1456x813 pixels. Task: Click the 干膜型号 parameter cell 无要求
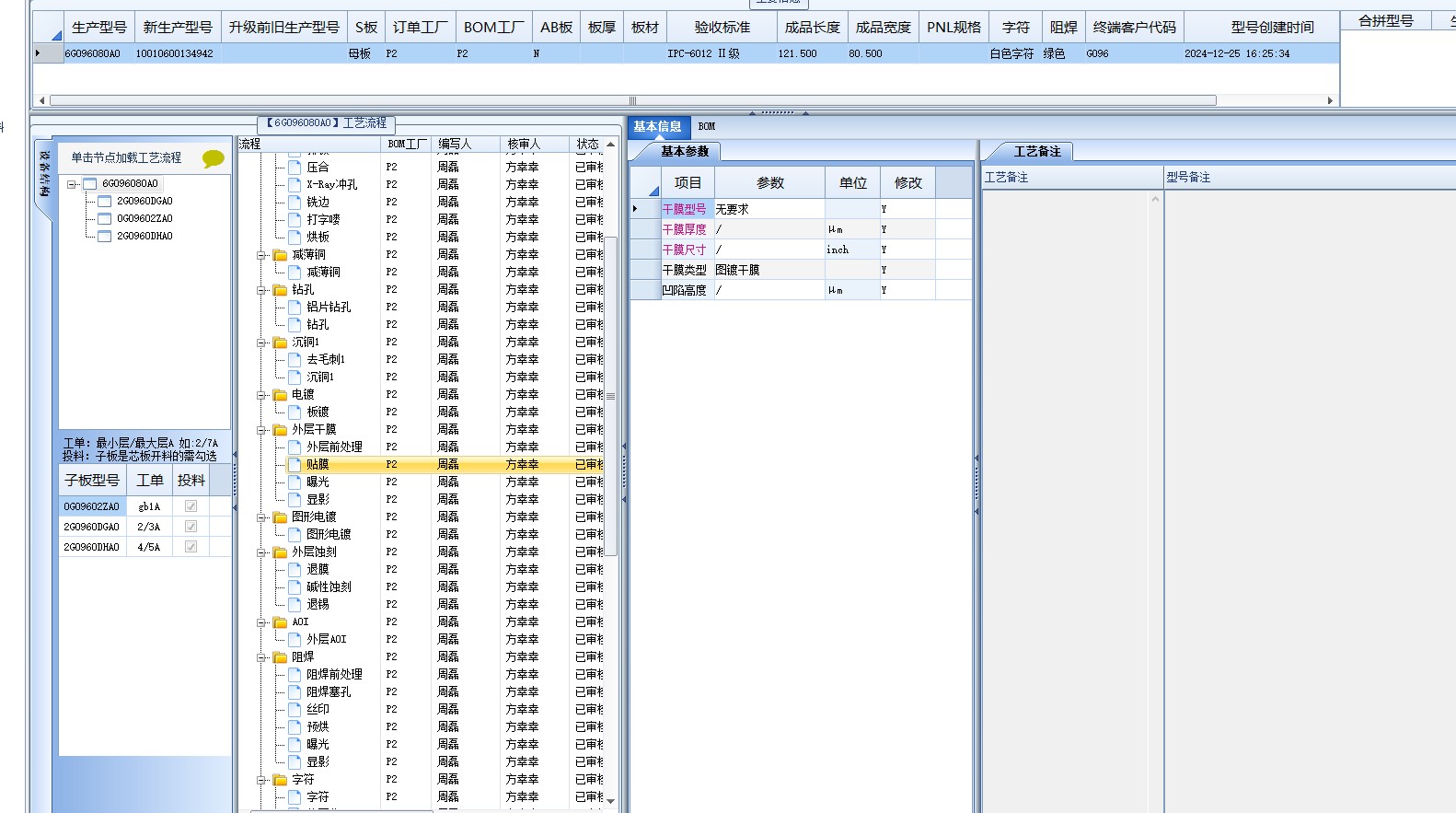coord(769,210)
